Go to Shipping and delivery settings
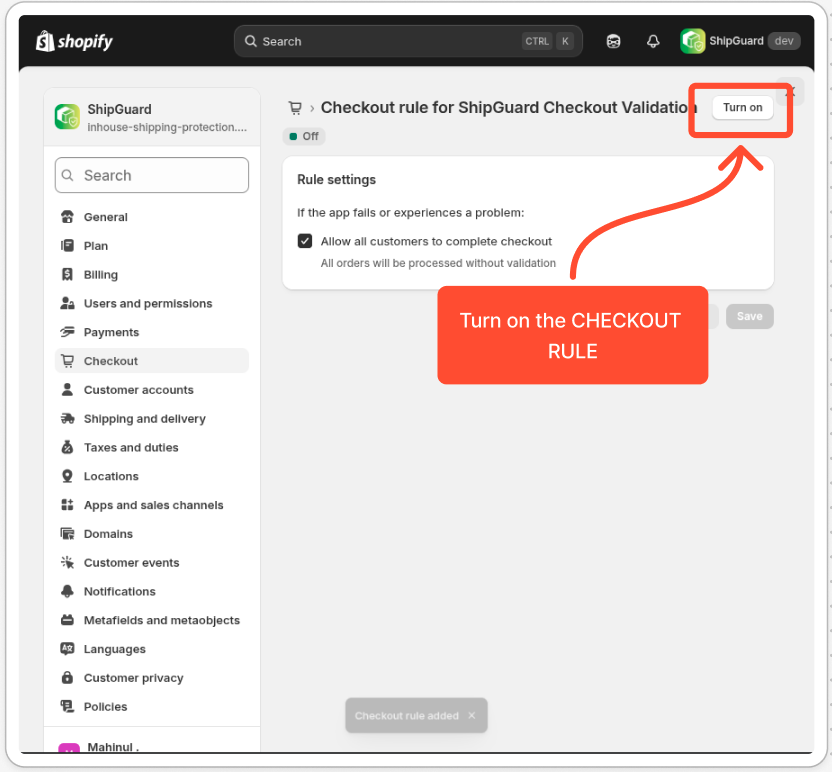 pos(144,419)
